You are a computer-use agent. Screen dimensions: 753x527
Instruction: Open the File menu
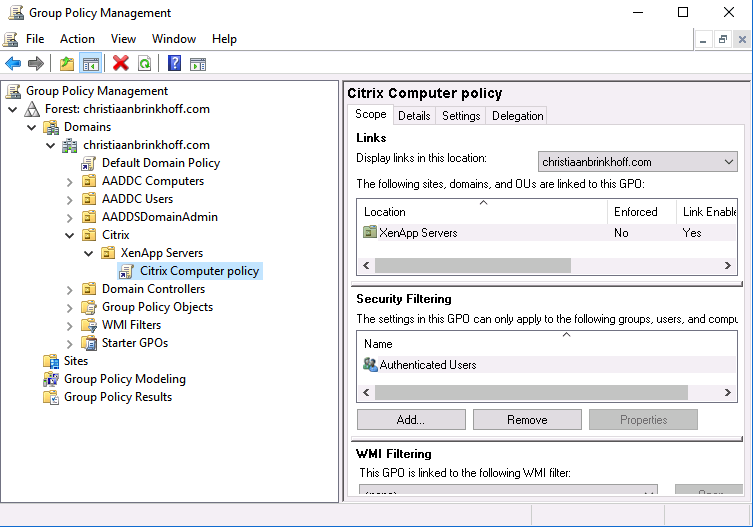[35, 39]
